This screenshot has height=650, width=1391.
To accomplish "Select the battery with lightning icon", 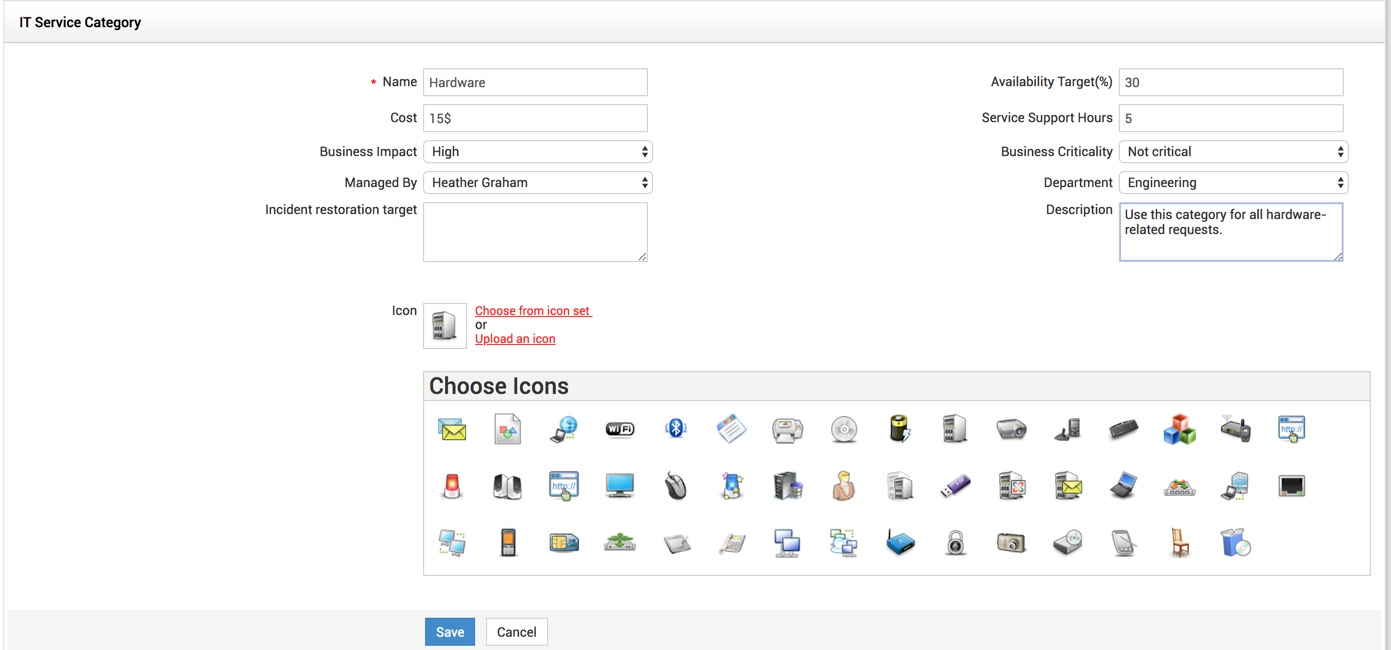I will [x=900, y=430].
